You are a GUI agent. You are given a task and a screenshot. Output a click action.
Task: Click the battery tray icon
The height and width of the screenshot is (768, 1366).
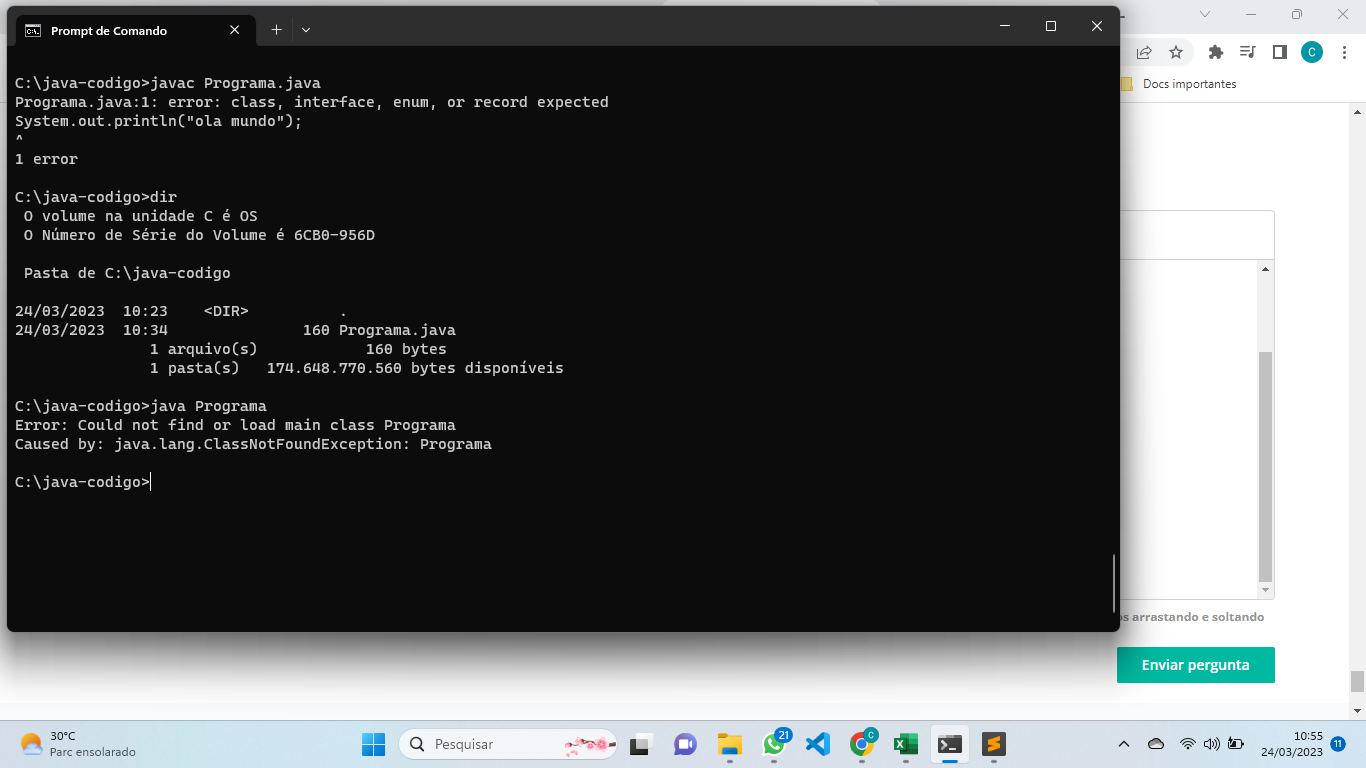[x=1236, y=744]
